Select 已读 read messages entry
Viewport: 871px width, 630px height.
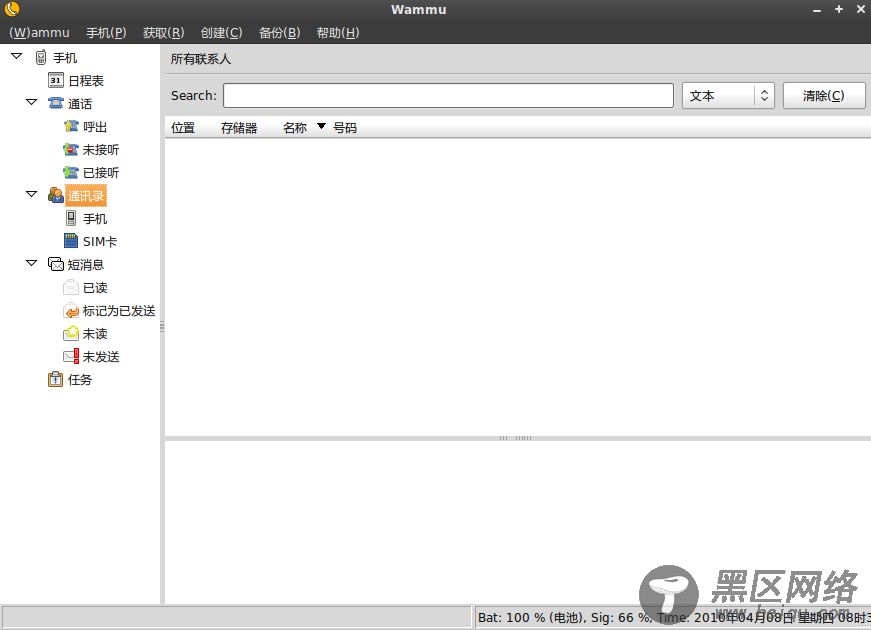point(95,287)
